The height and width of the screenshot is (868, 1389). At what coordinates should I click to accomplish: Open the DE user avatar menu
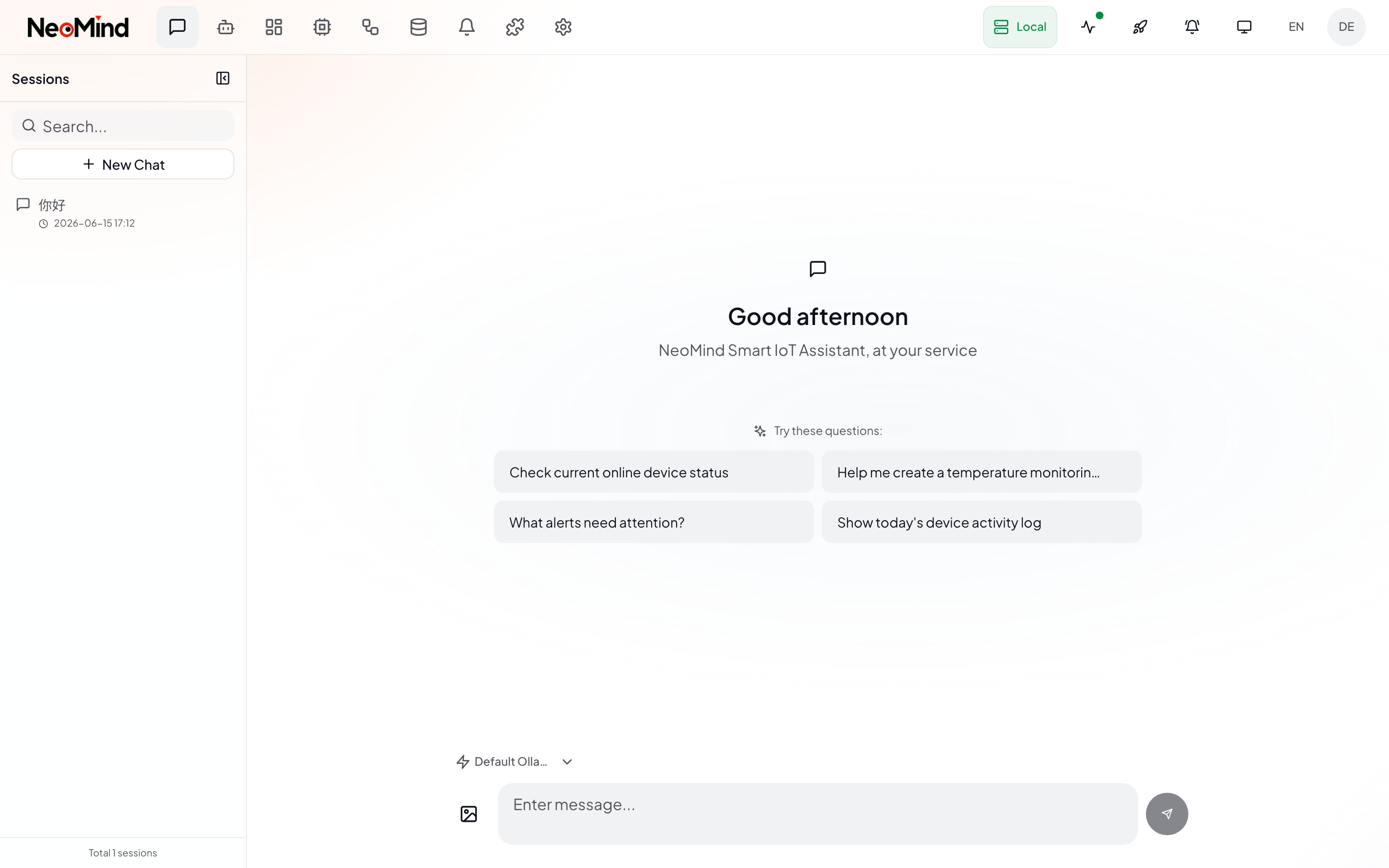tap(1346, 27)
